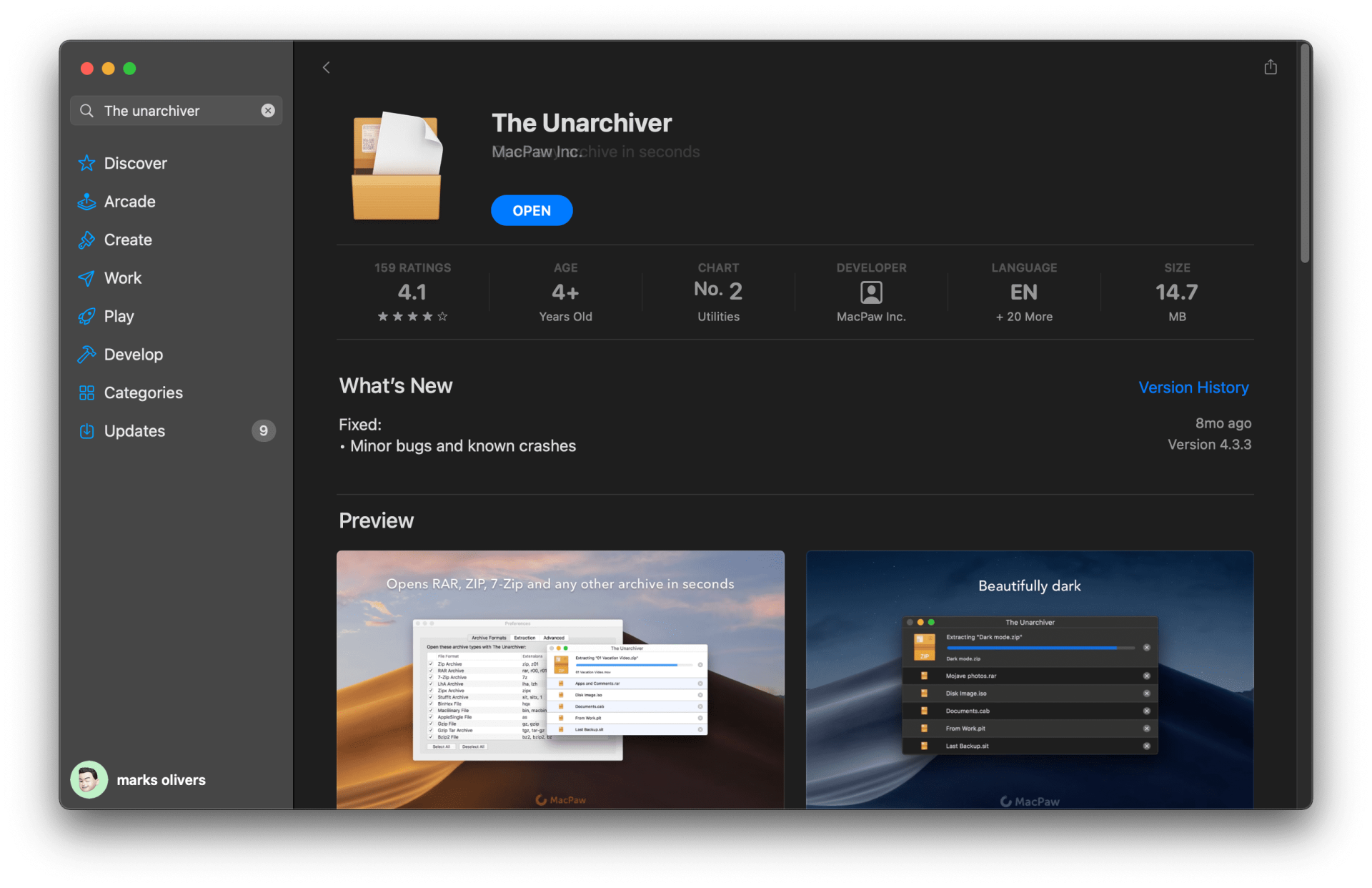This screenshot has height=888, width=1372.
Task: Click the red close window button
Action: (87, 69)
